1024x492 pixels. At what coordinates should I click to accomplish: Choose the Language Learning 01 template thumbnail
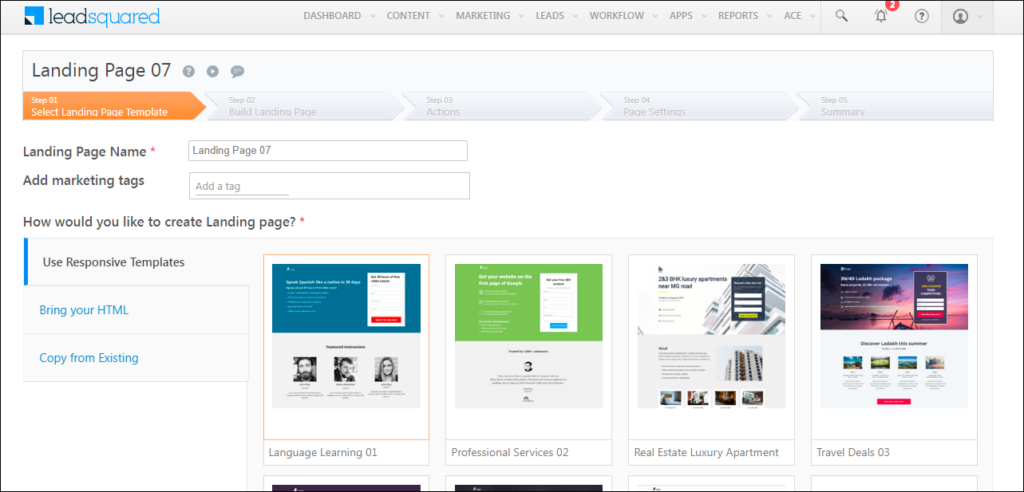pos(346,336)
